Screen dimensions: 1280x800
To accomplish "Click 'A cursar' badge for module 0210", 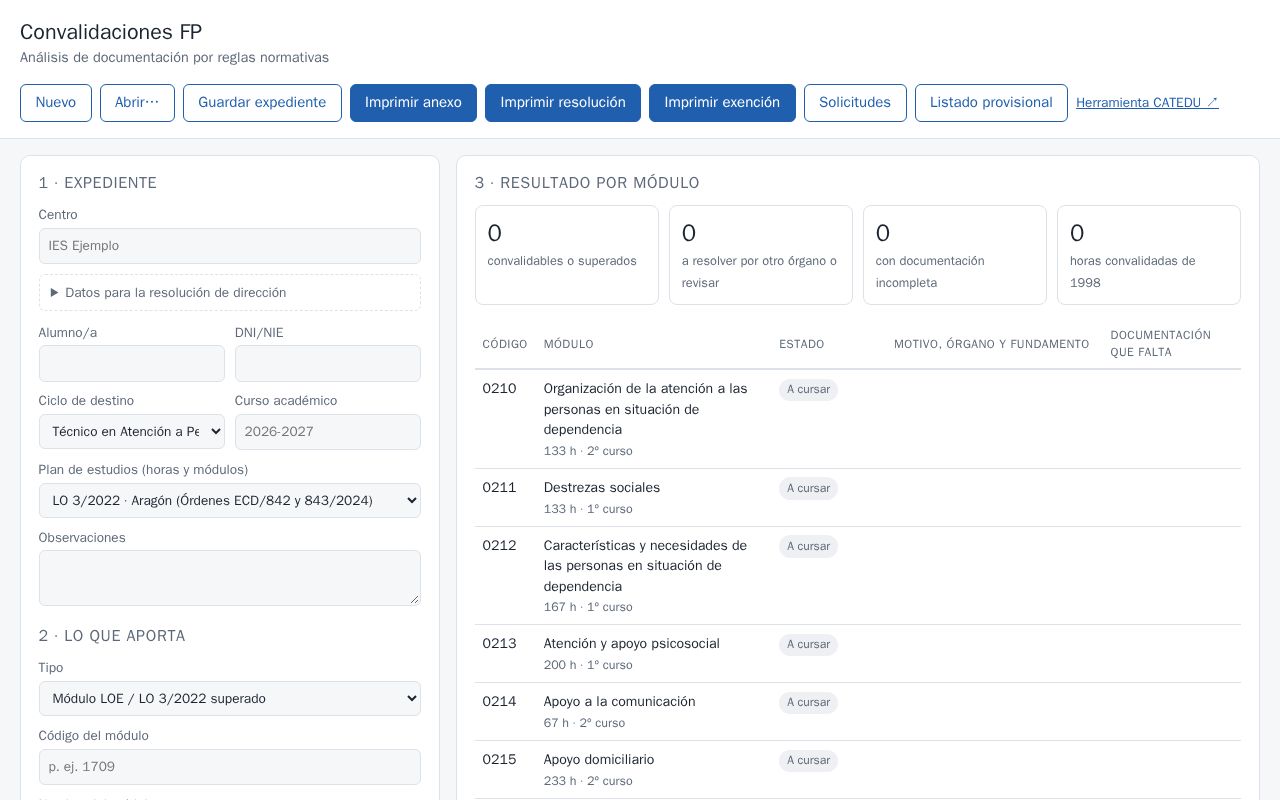I will [808, 389].
